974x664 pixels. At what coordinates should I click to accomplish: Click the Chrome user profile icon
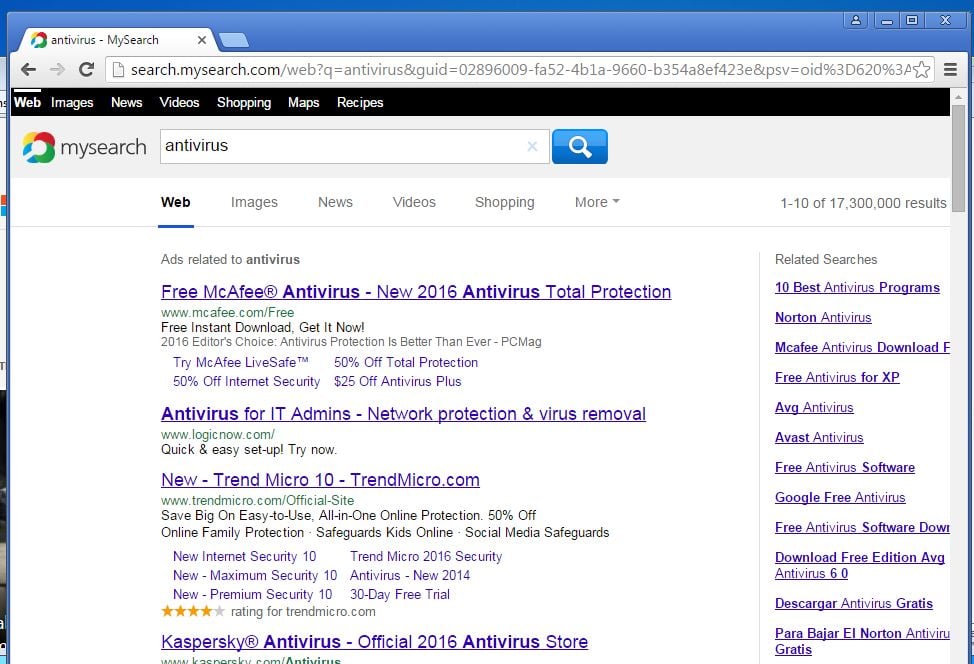click(x=855, y=20)
